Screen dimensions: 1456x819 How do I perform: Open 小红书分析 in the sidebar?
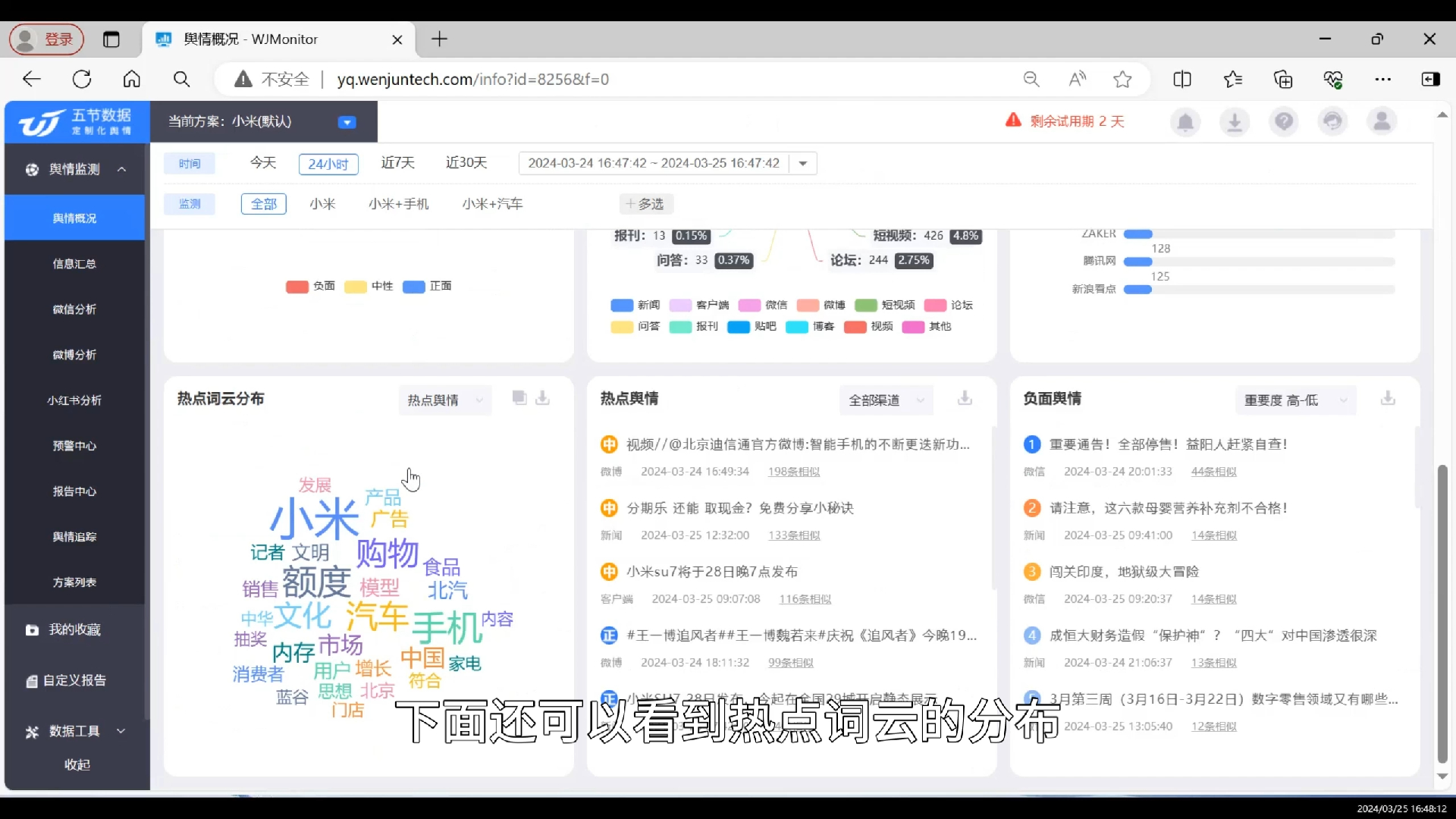click(x=74, y=400)
